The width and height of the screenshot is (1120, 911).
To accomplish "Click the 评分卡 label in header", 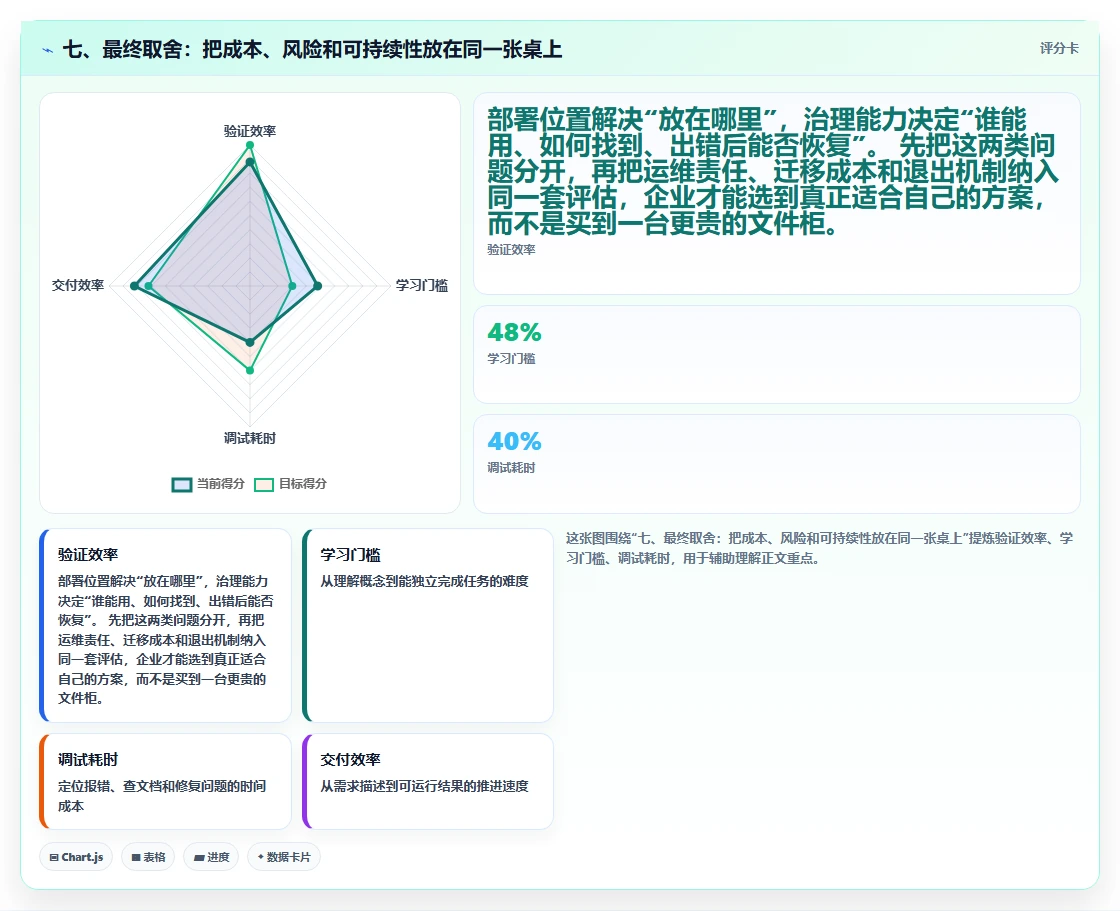I will click(x=1059, y=49).
